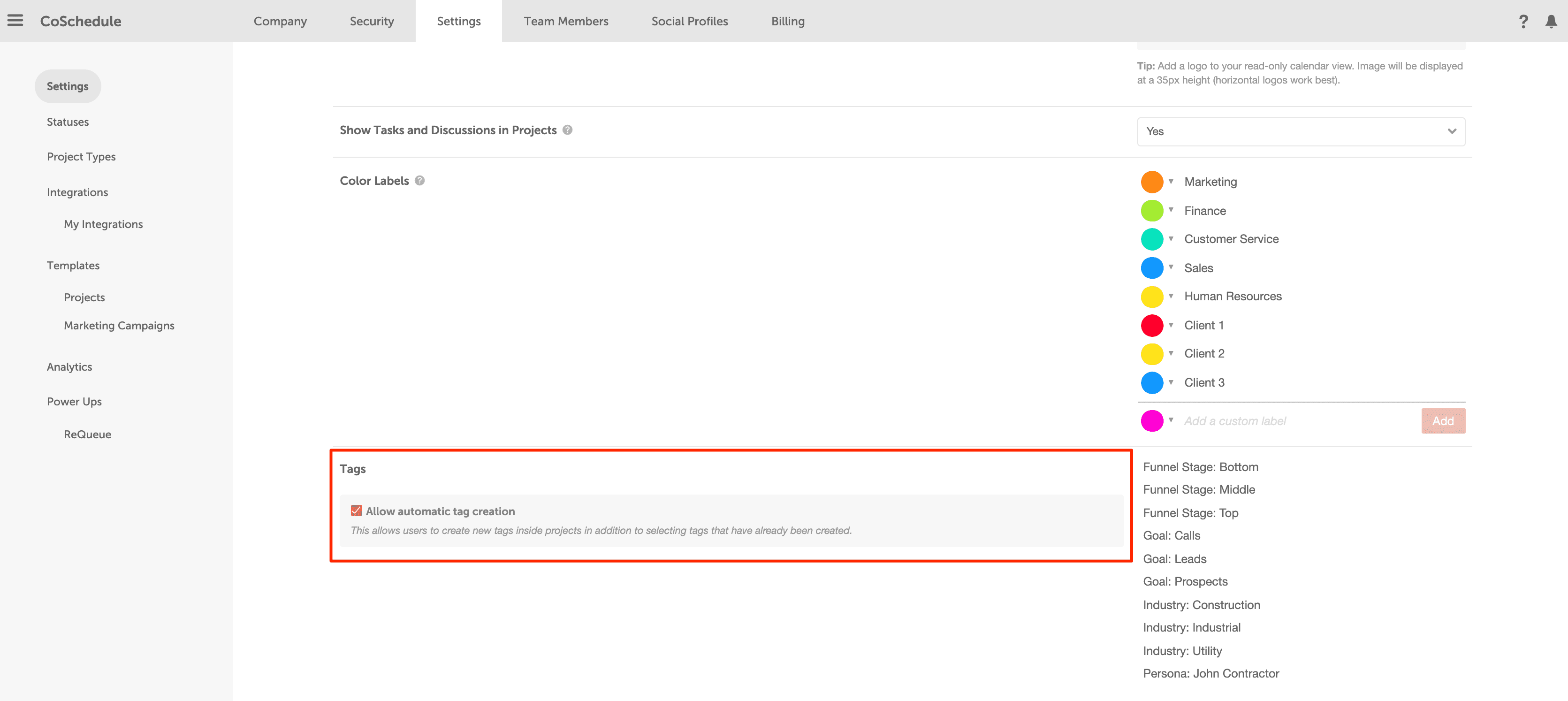Select the Settings top tab
This screenshot has width=1568, height=701.
pyautogui.click(x=459, y=21)
